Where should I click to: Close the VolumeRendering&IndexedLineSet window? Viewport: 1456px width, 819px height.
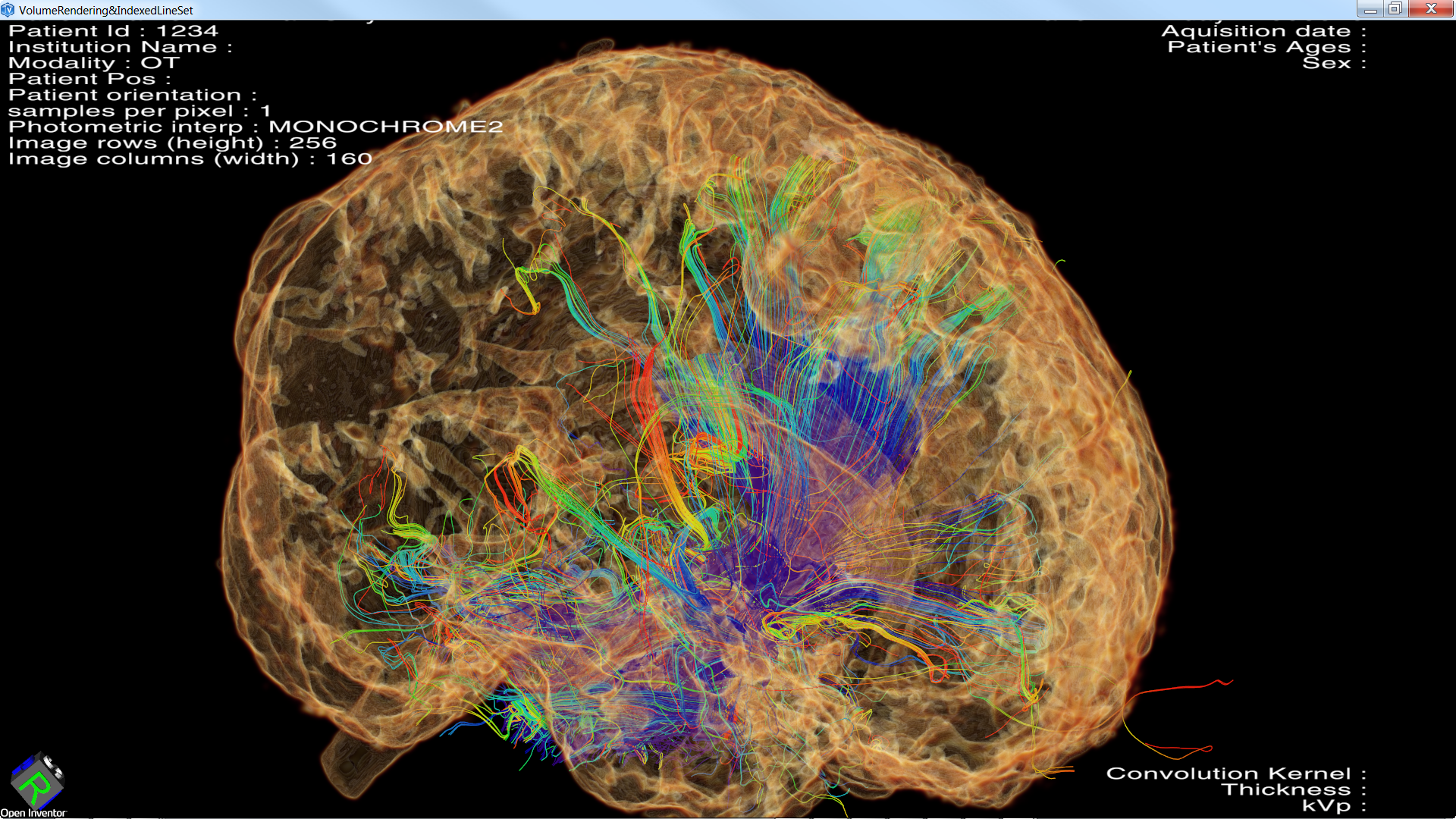tap(1431, 9)
